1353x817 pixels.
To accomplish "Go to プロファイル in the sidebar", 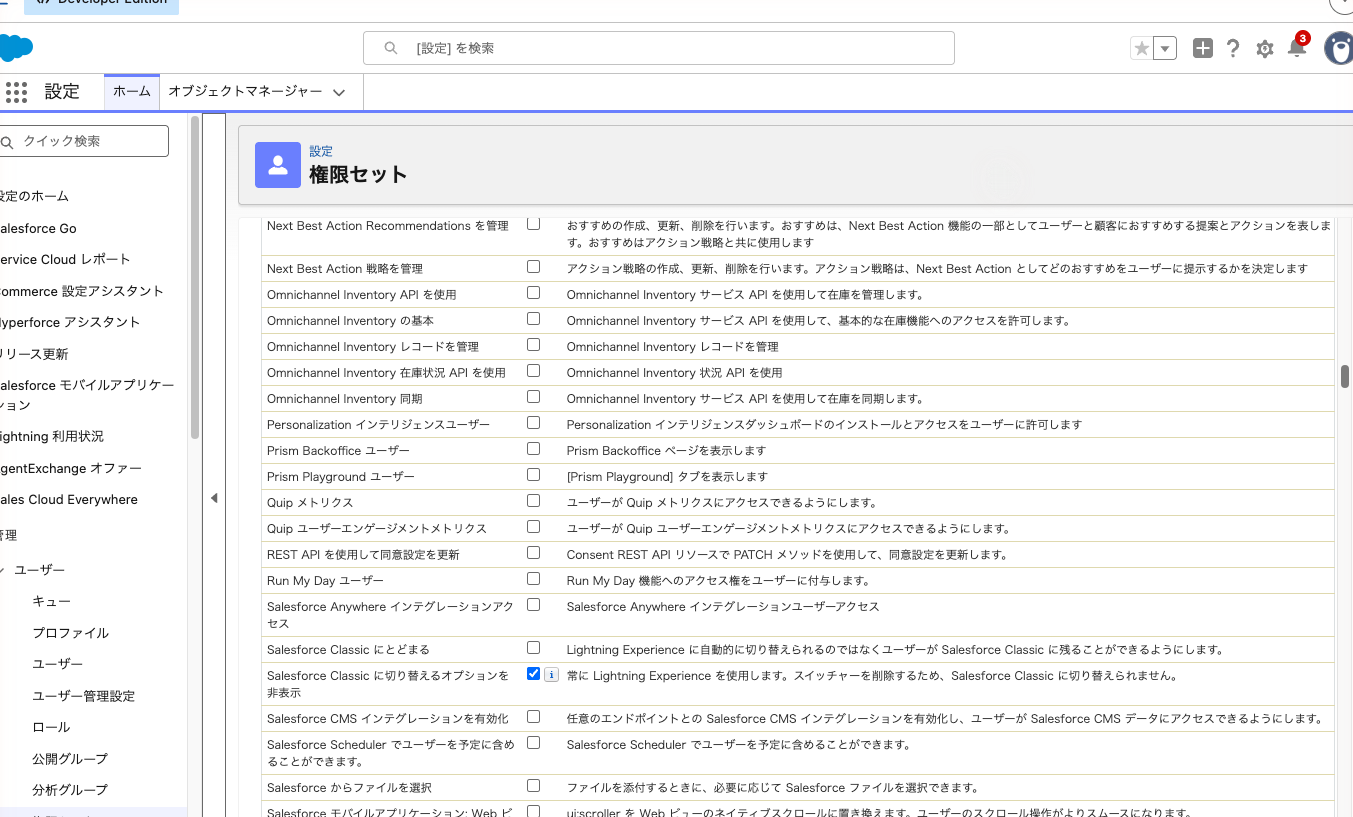I will (x=71, y=633).
